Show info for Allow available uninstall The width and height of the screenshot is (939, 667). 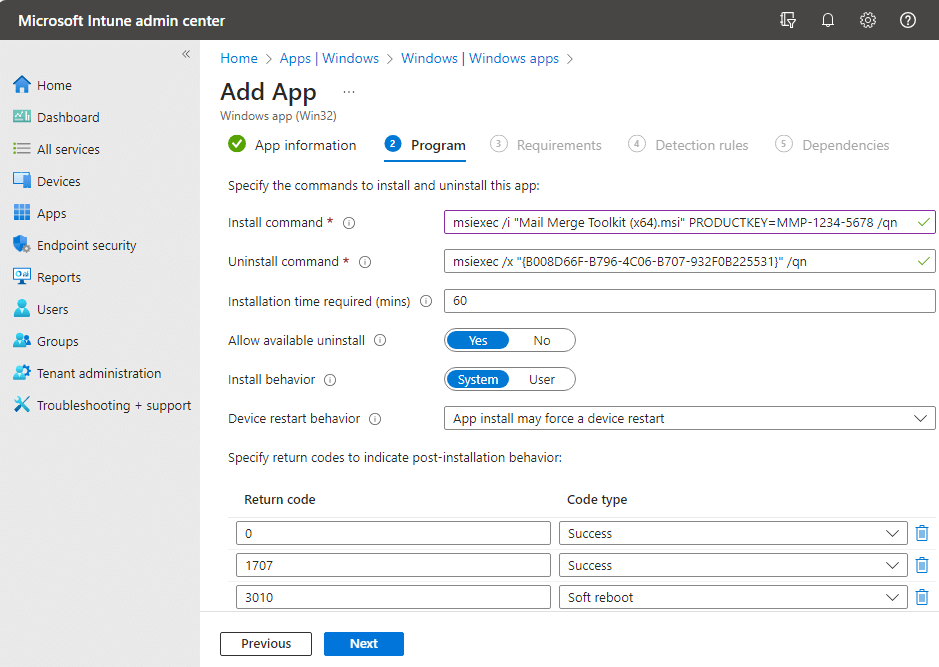pyautogui.click(x=380, y=341)
